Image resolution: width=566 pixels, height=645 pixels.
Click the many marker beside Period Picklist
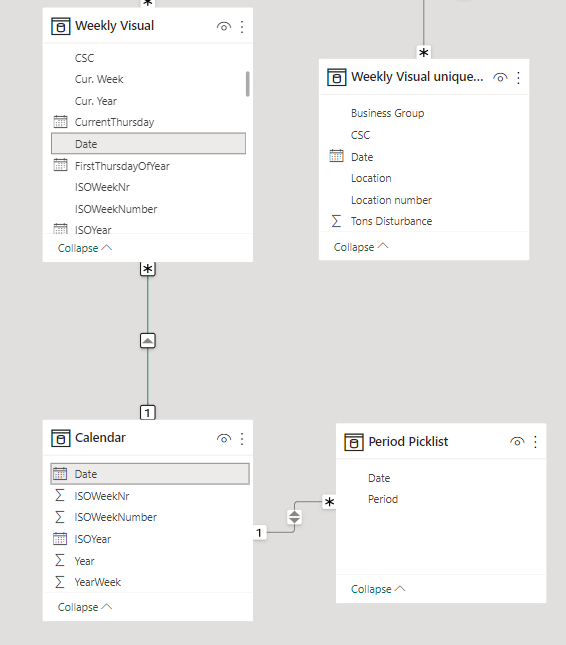coord(329,502)
